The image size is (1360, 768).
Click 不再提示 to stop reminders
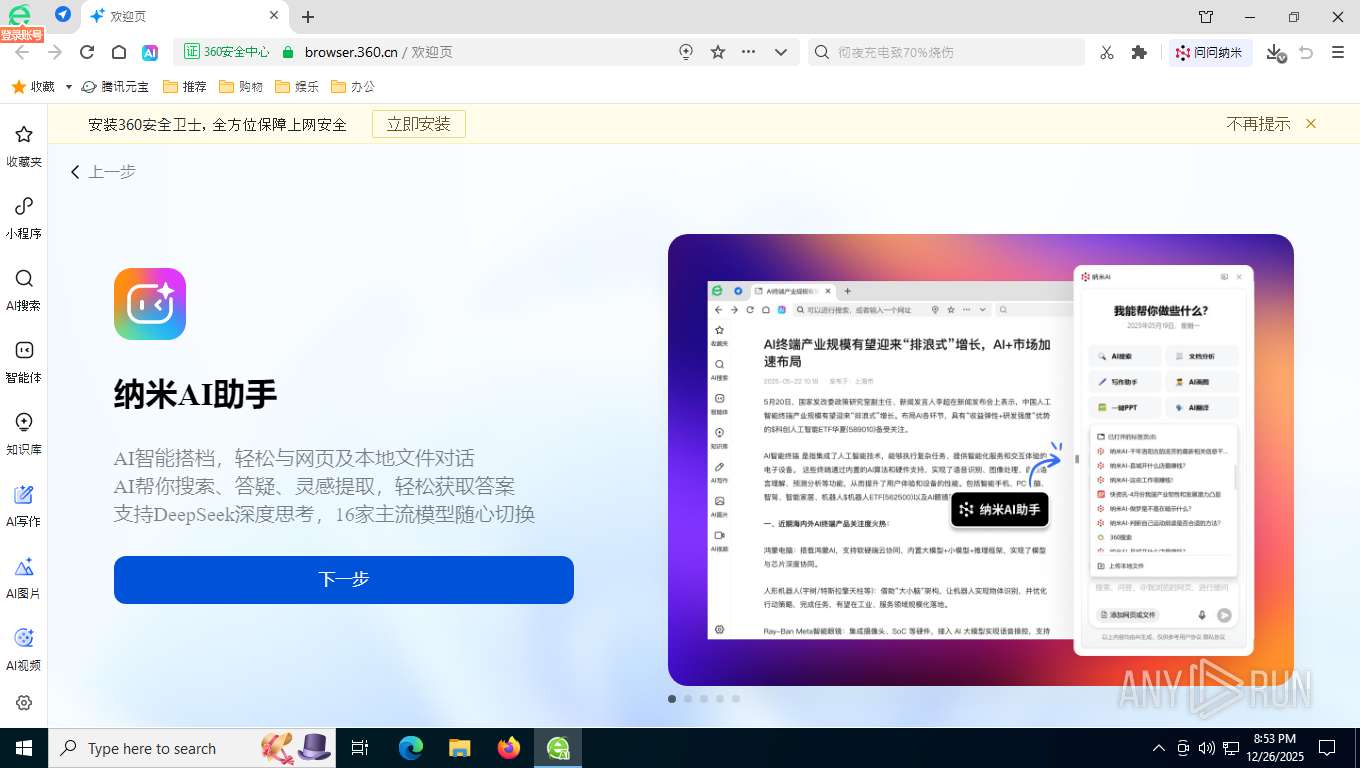pyautogui.click(x=1258, y=124)
